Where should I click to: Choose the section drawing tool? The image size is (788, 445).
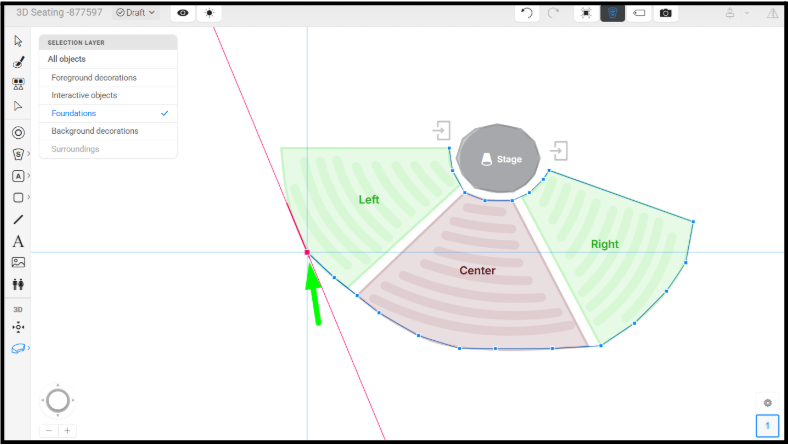18,154
